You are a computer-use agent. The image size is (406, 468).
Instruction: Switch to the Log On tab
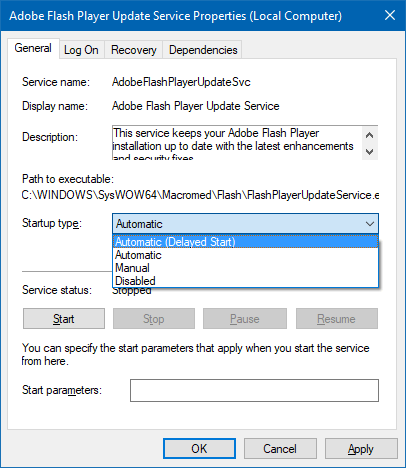81,50
